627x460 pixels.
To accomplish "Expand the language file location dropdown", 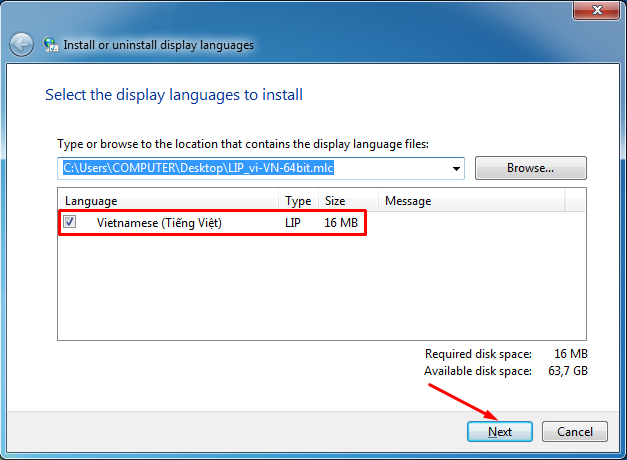I will (x=457, y=169).
